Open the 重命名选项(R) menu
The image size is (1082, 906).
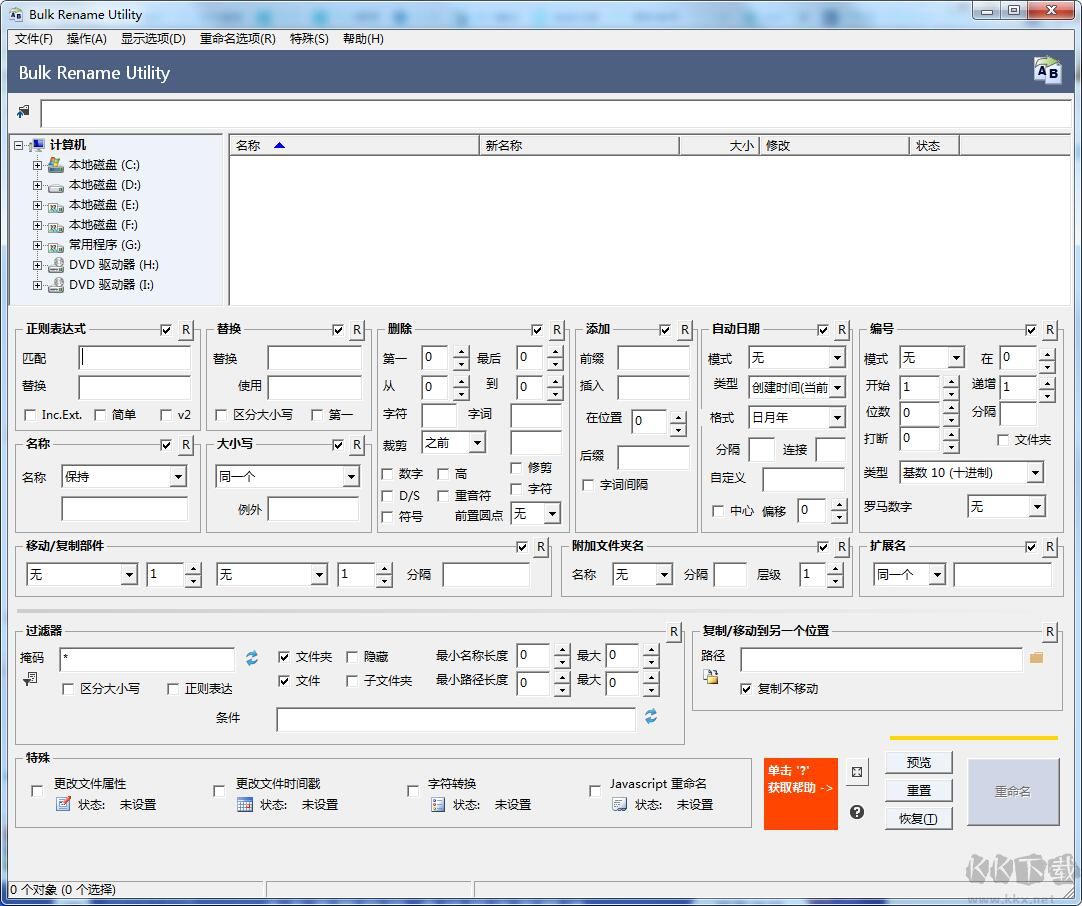pyautogui.click(x=237, y=39)
